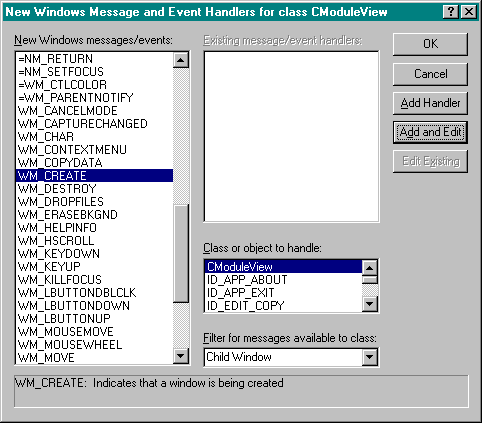Image resolution: width=482 pixels, height=423 pixels.
Task: Click the class list scroll-up arrow
Action: [370, 268]
